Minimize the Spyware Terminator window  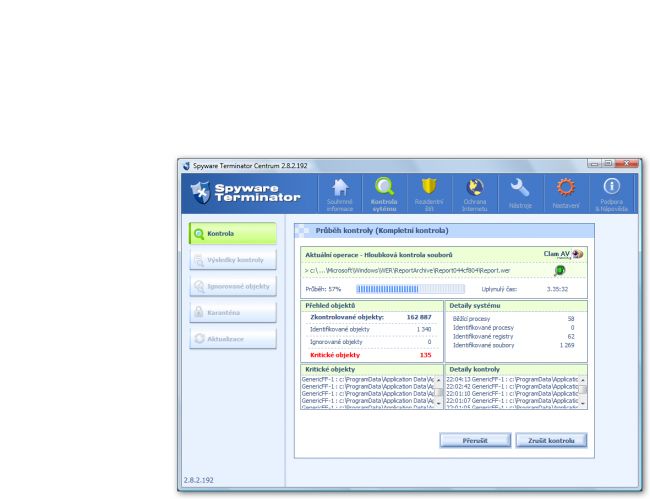(594, 163)
